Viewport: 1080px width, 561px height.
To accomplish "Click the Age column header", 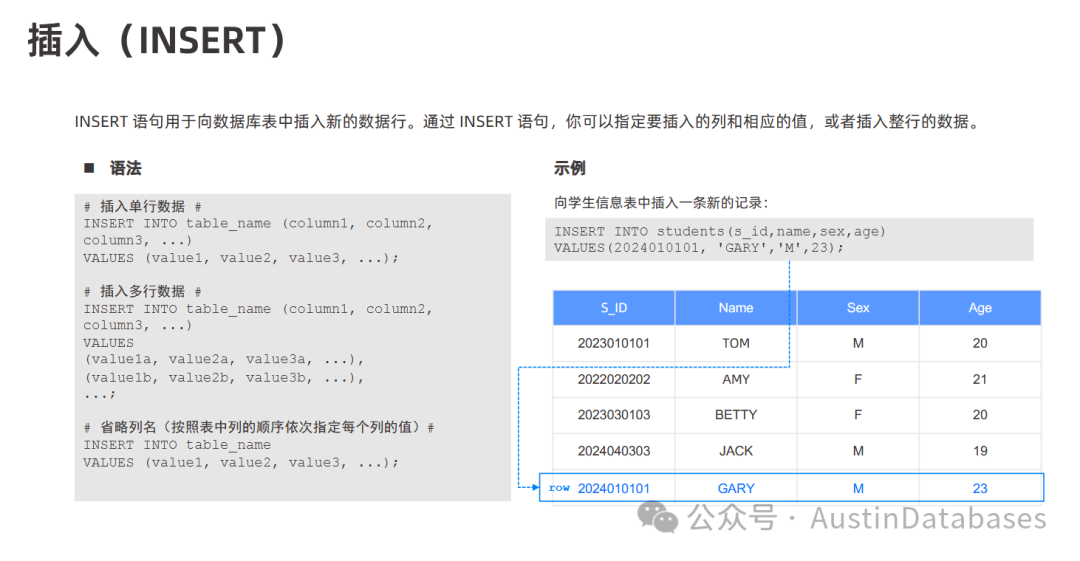I will click(x=979, y=307).
